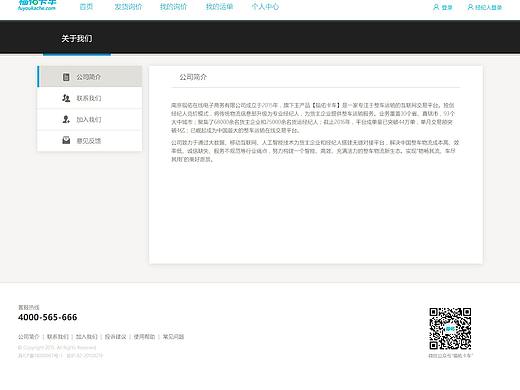520x390 pixels.
Task: Open the 首页 home navigation item
Action: point(86,7)
